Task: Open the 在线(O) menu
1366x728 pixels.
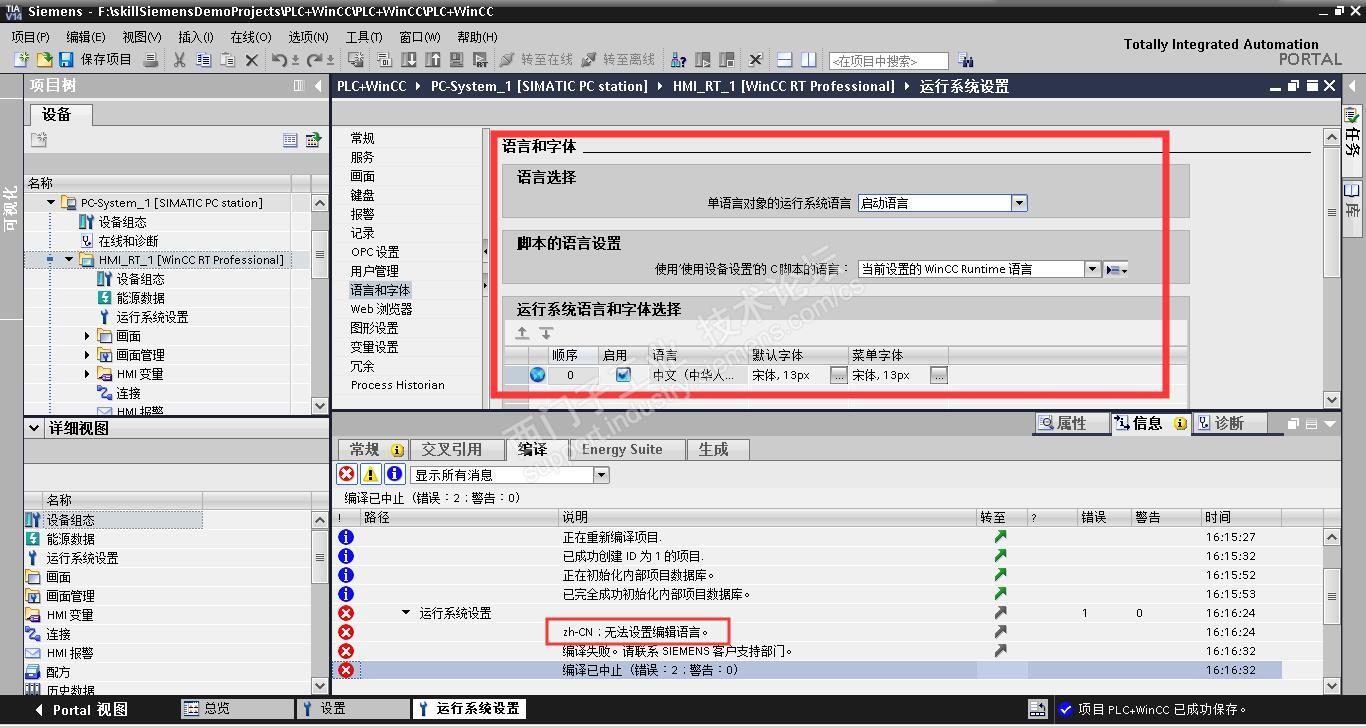Action: click(x=251, y=37)
